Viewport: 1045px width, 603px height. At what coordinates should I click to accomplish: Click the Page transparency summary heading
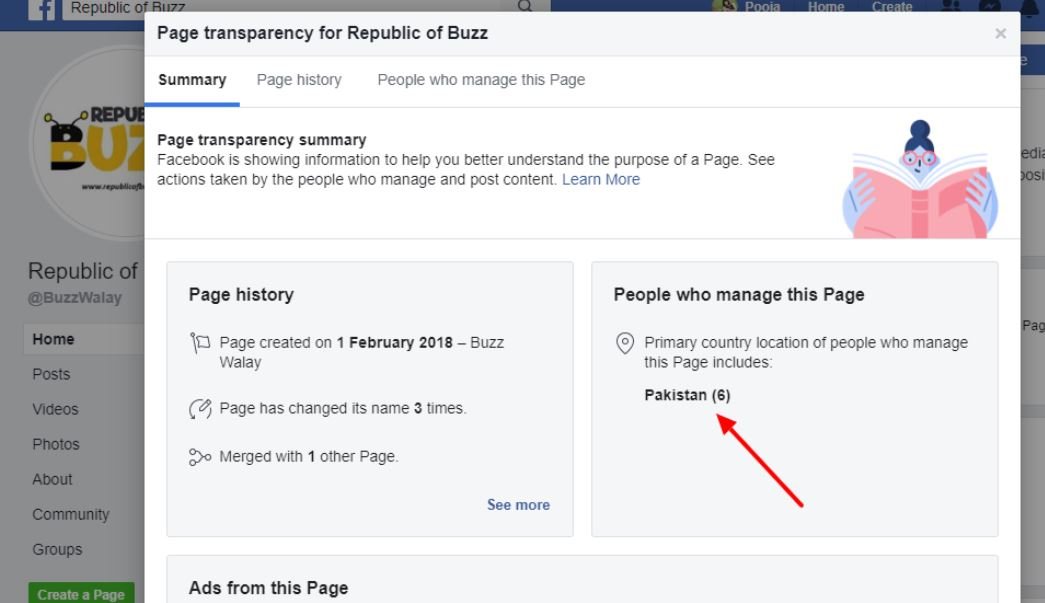[262, 140]
